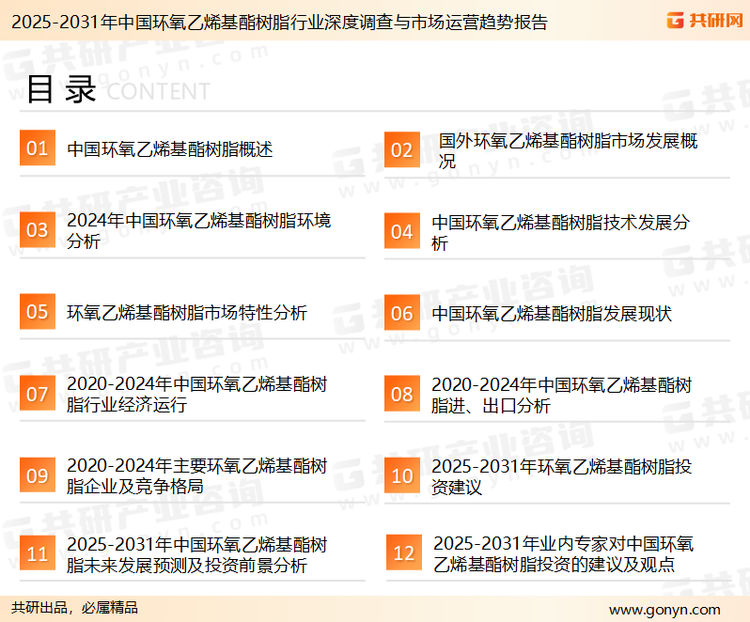Click the orange 02 number badge
750x622 pixels.
pos(402,150)
